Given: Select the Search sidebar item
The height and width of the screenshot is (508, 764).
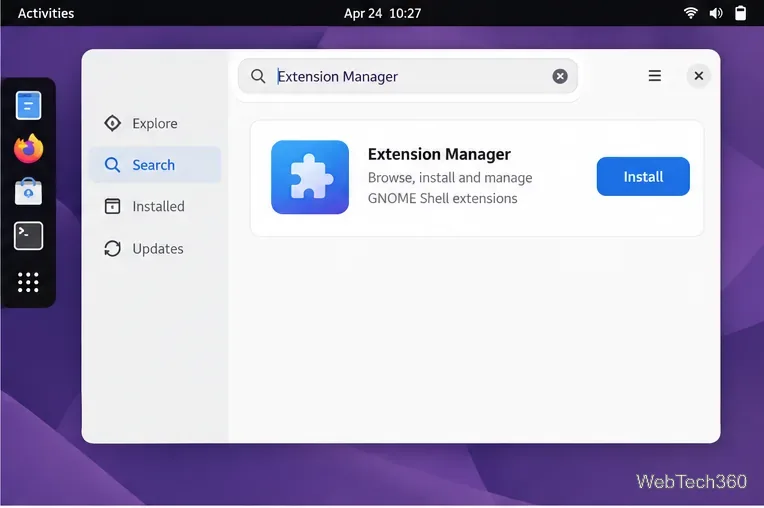Looking at the screenshot, I should (155, 165).
